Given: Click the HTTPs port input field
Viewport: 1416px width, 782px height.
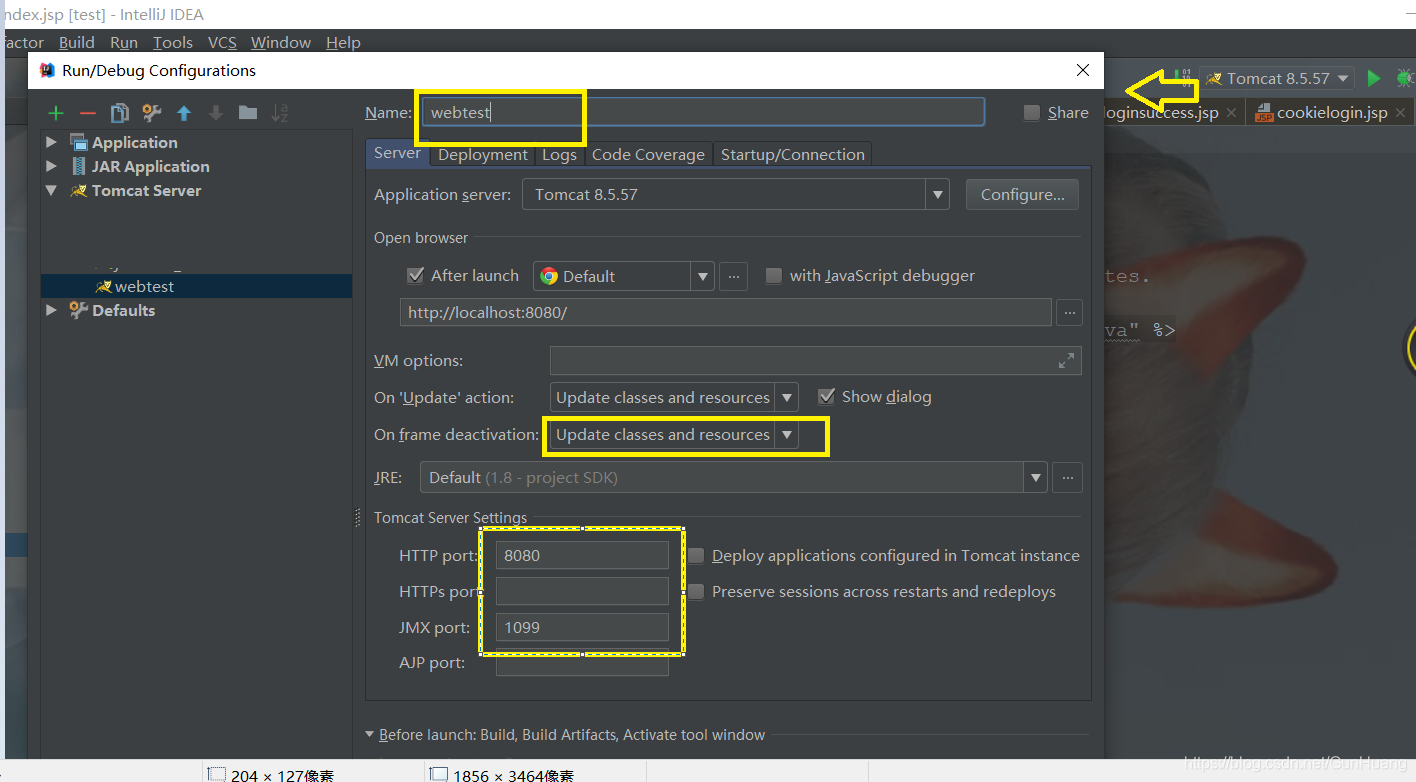Looking at the screenshot, I should [x=582, y=591].
